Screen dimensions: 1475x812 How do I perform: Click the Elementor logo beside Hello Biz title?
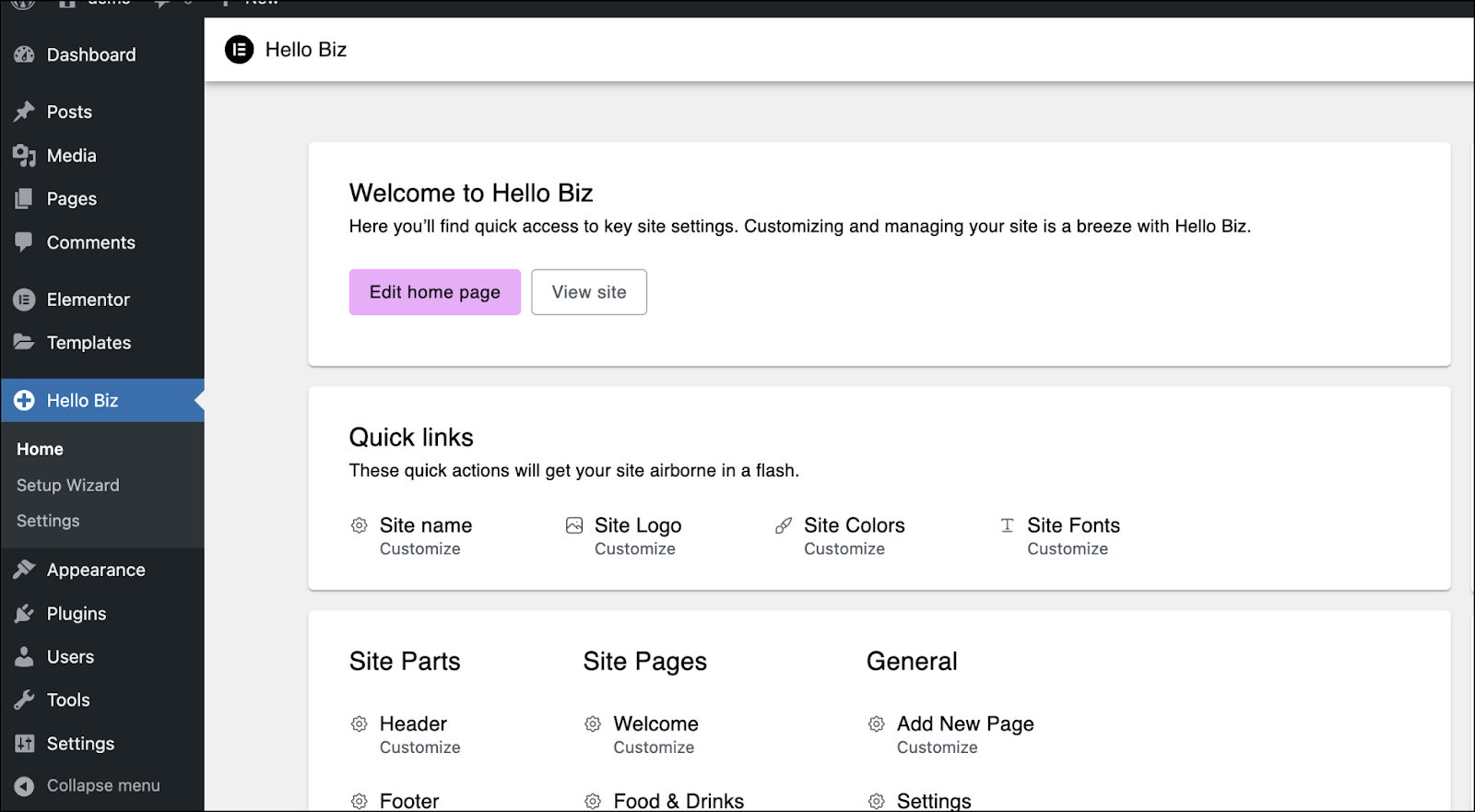tap(239, 50)
